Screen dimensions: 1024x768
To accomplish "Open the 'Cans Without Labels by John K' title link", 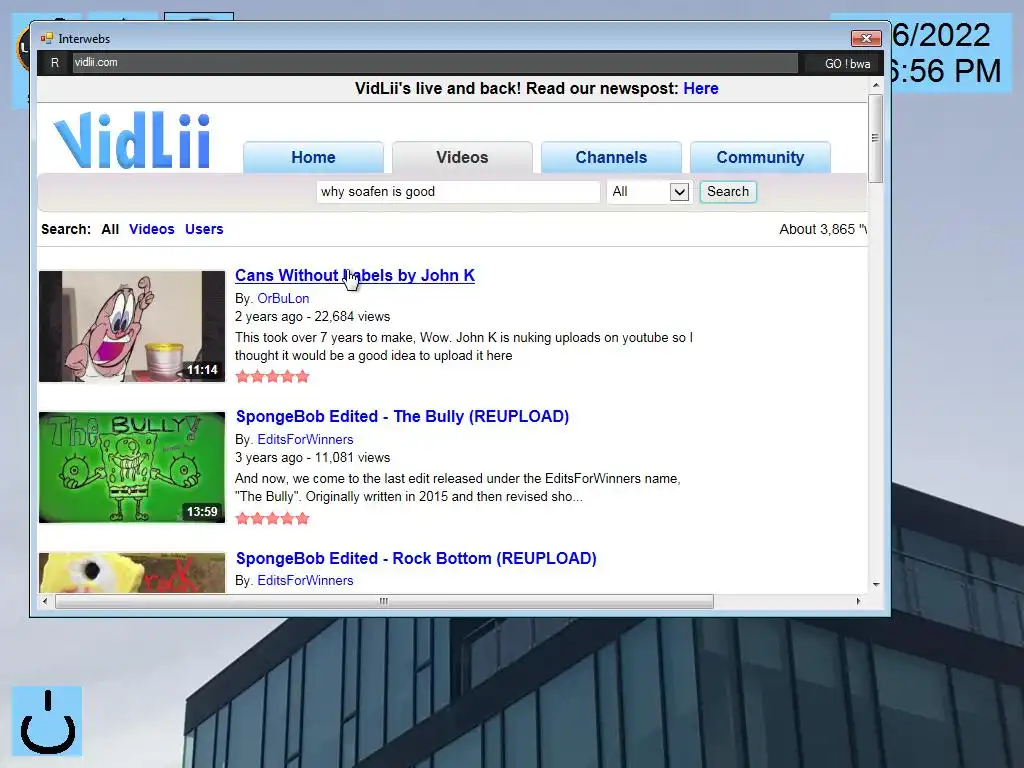I will click(355, 276).
